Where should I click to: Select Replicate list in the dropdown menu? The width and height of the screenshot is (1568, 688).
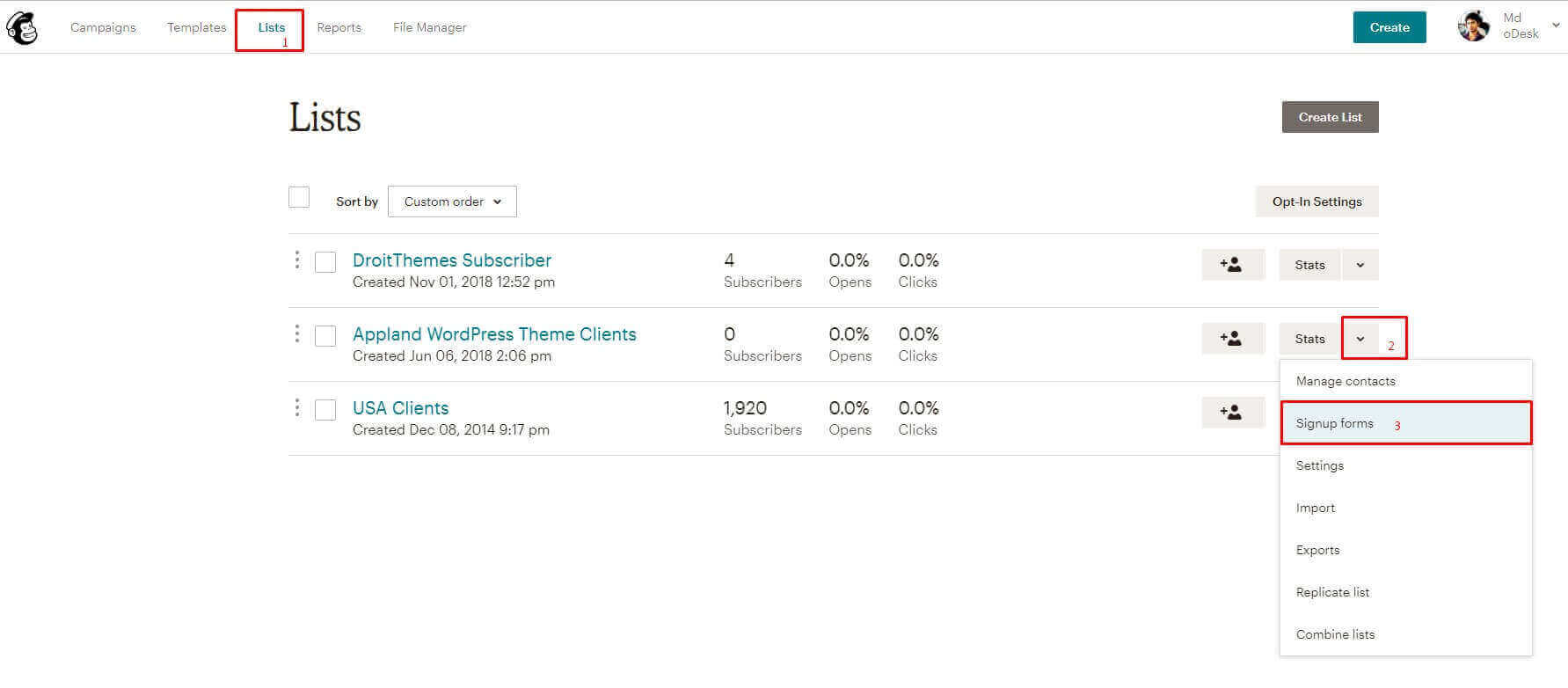pos(1332,592)
